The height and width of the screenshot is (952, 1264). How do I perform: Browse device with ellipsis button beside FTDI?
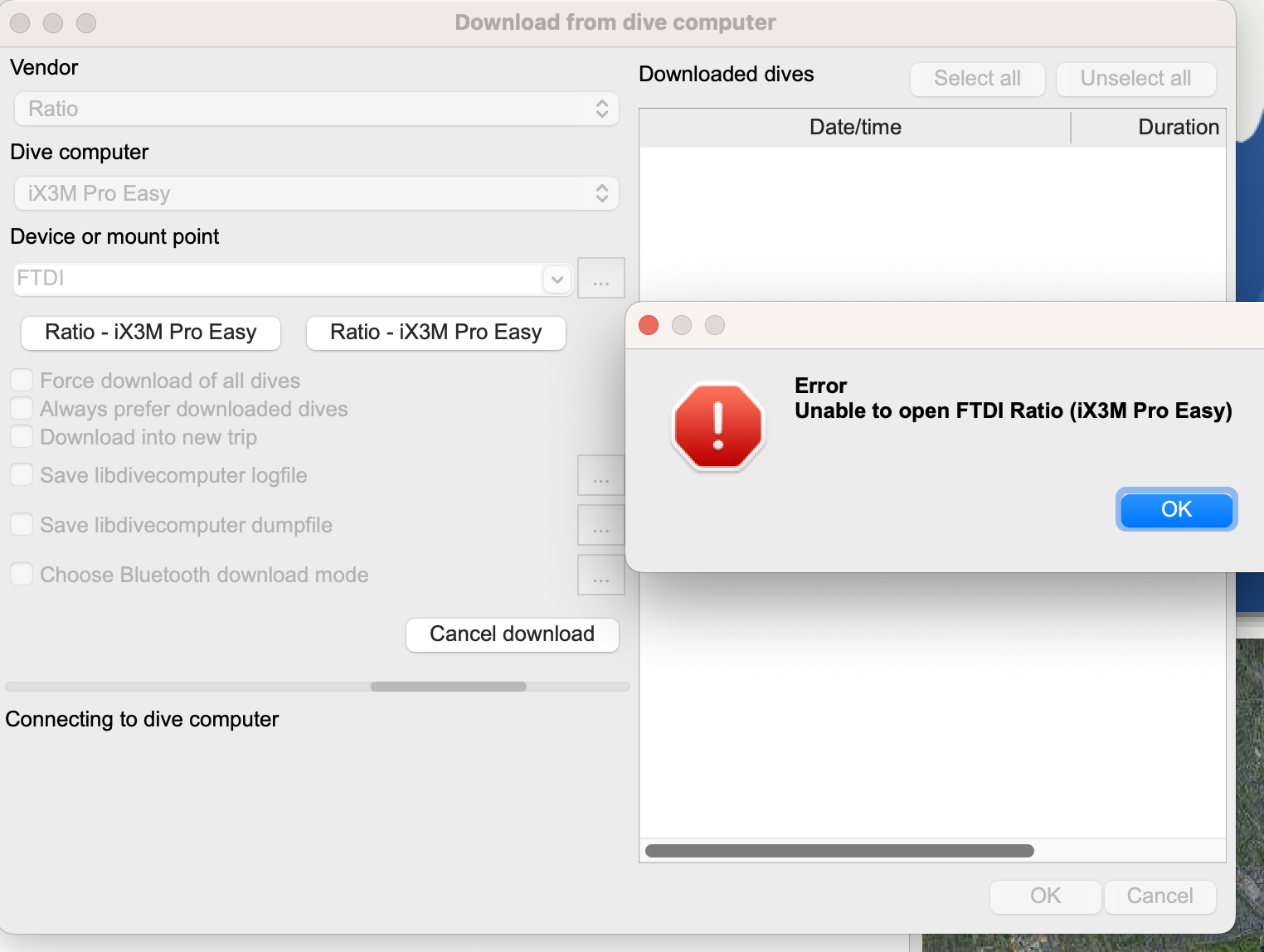coord(601,278)
